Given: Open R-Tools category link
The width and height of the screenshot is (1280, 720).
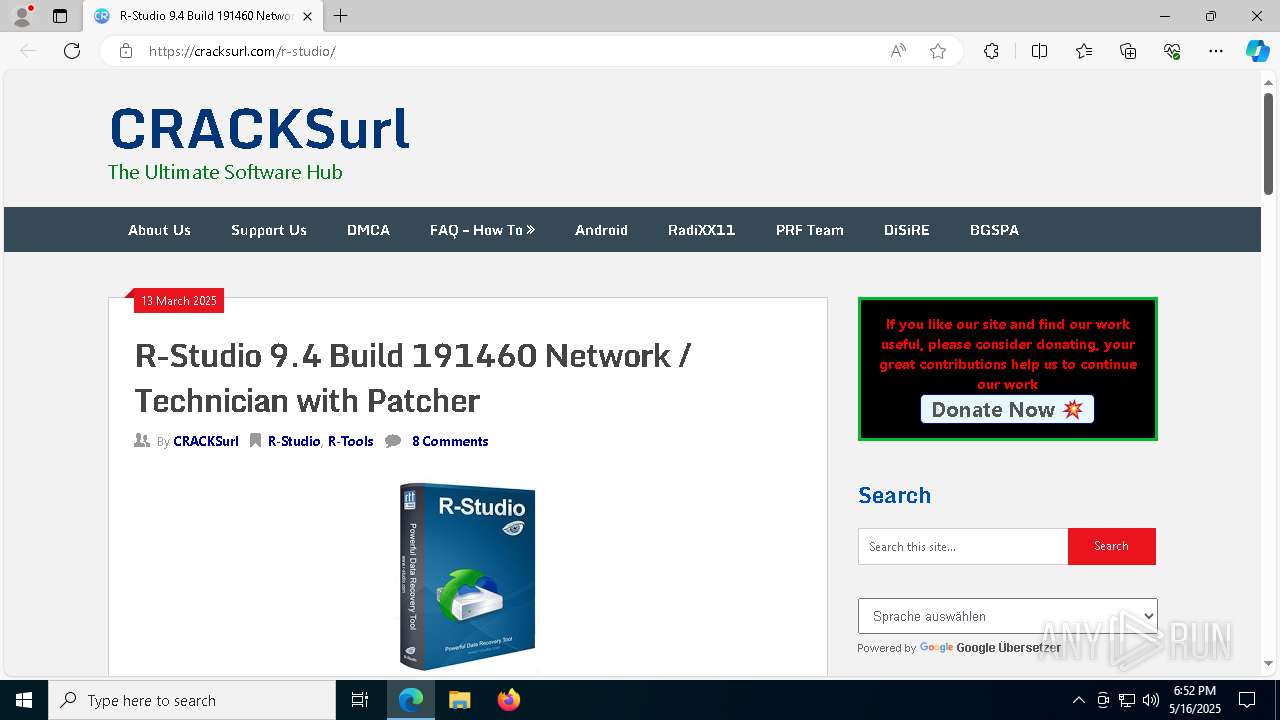Looking at the screenshot, I should pyautogui.click(x=351, y=441).
